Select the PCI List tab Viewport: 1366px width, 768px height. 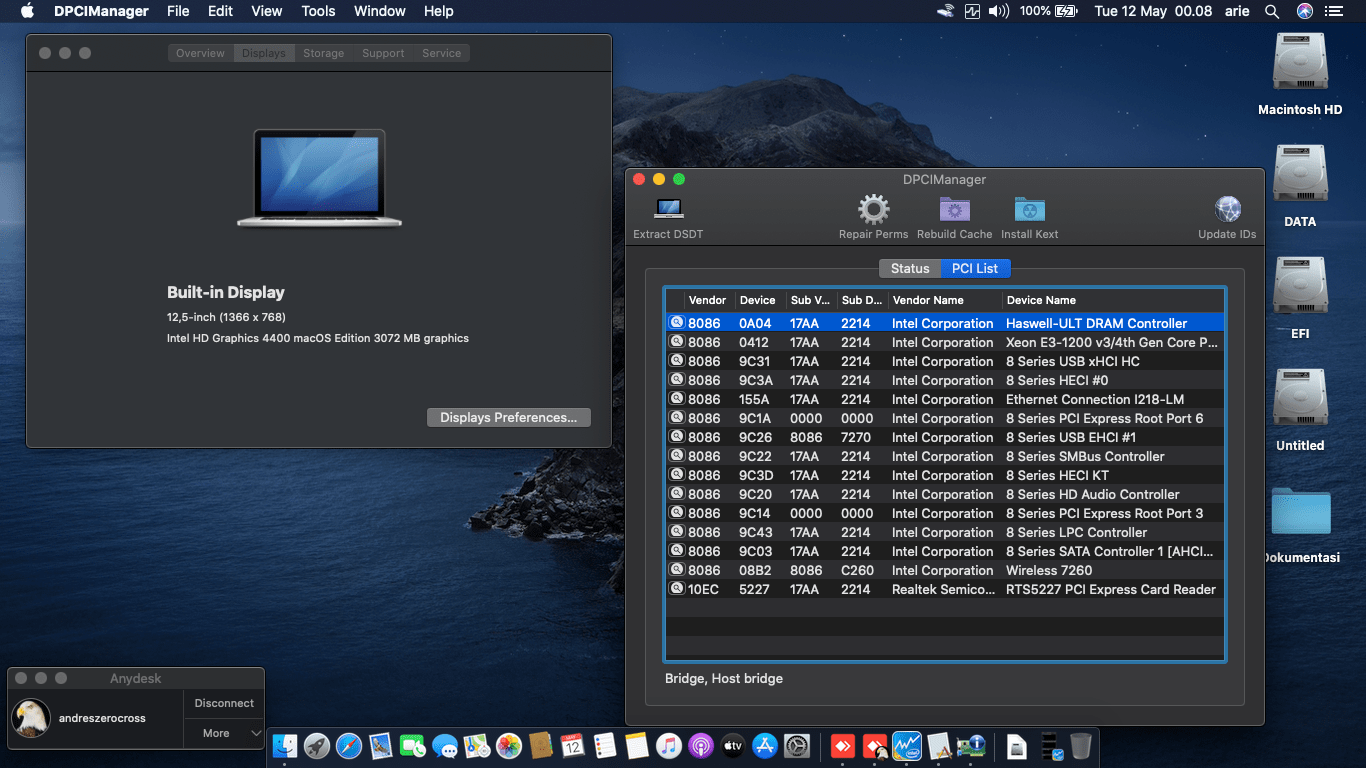tap(975, 268)
